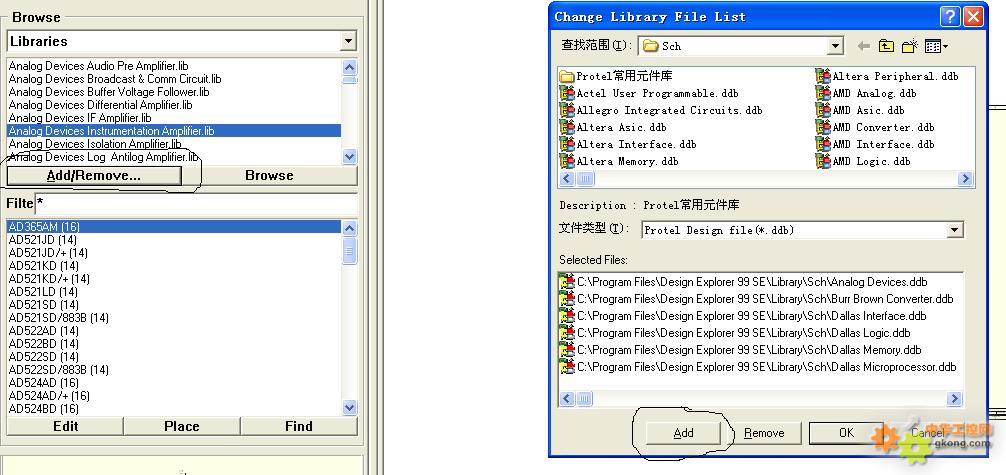The height and width of the screenshot is (475, 1006).
Task: Select Analog Devices IF Amplifier.lib
Action: (80, 118)
